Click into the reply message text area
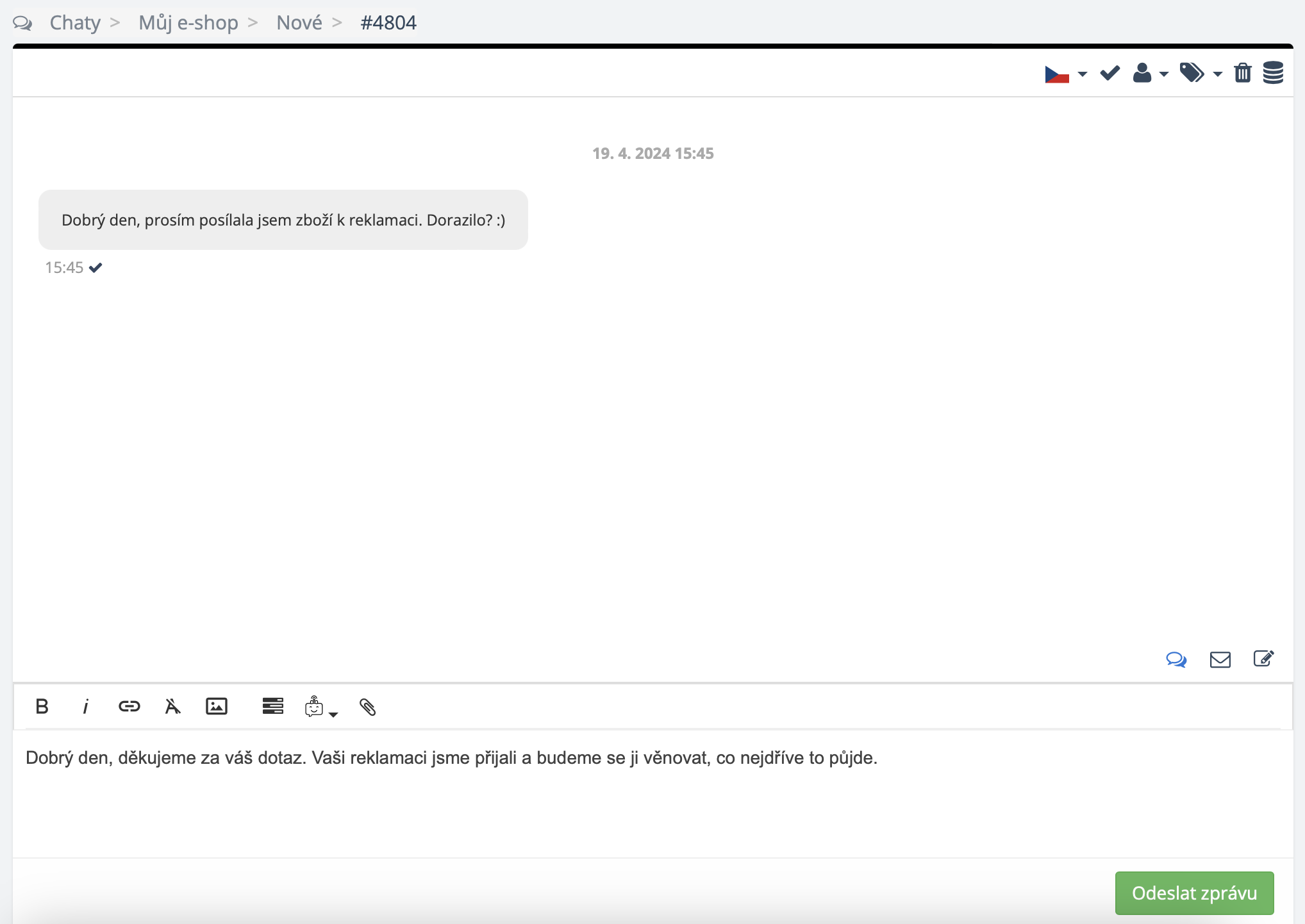Image resolution: width=1305 pixels, height=924 pixels. (652, 793)
